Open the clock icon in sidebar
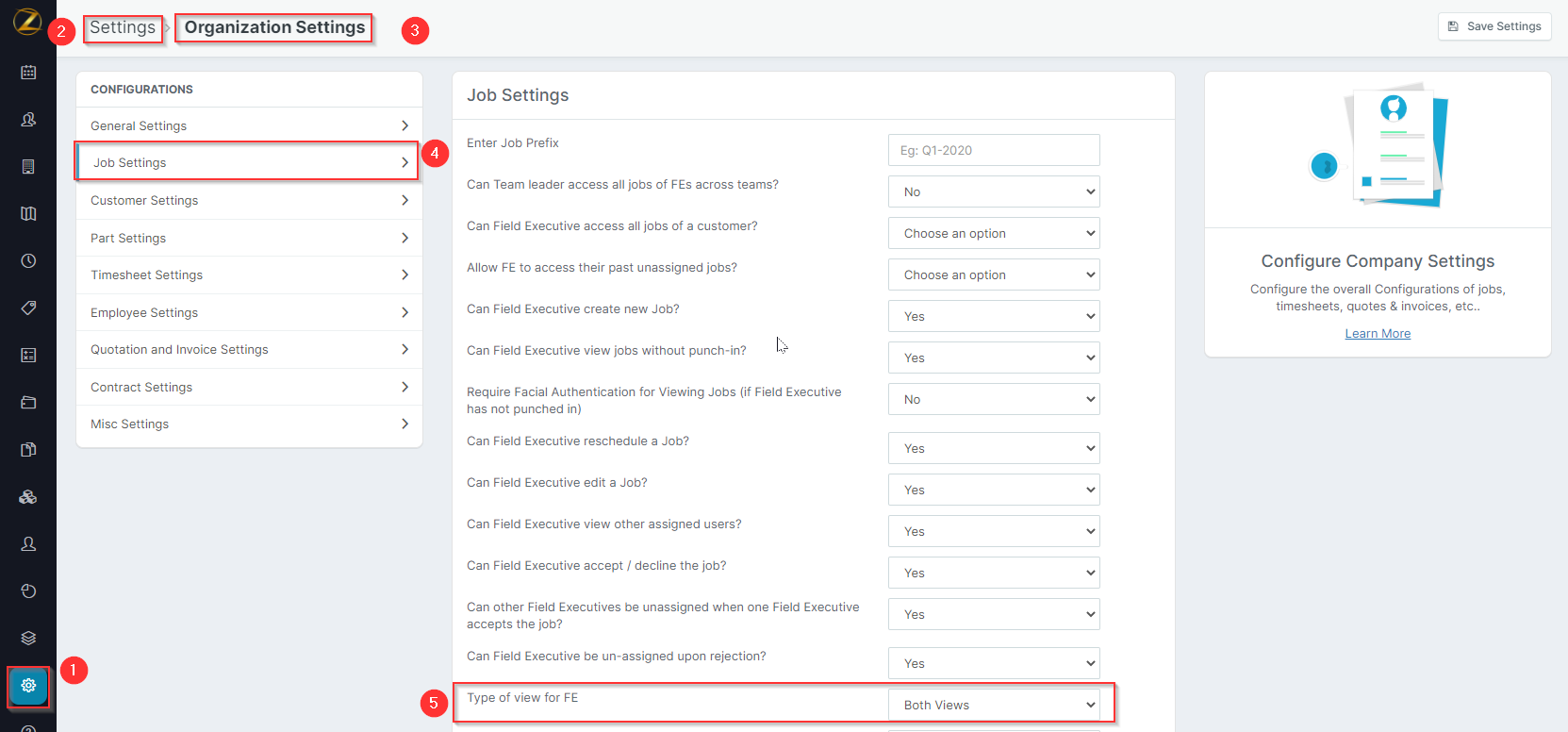This screenshot has width=1568, height=732. click(28, 261)
